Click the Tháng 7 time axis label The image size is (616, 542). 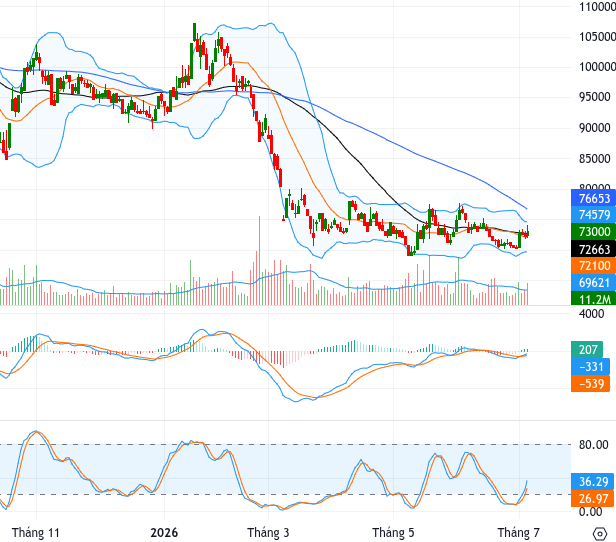tap(519, 533)
